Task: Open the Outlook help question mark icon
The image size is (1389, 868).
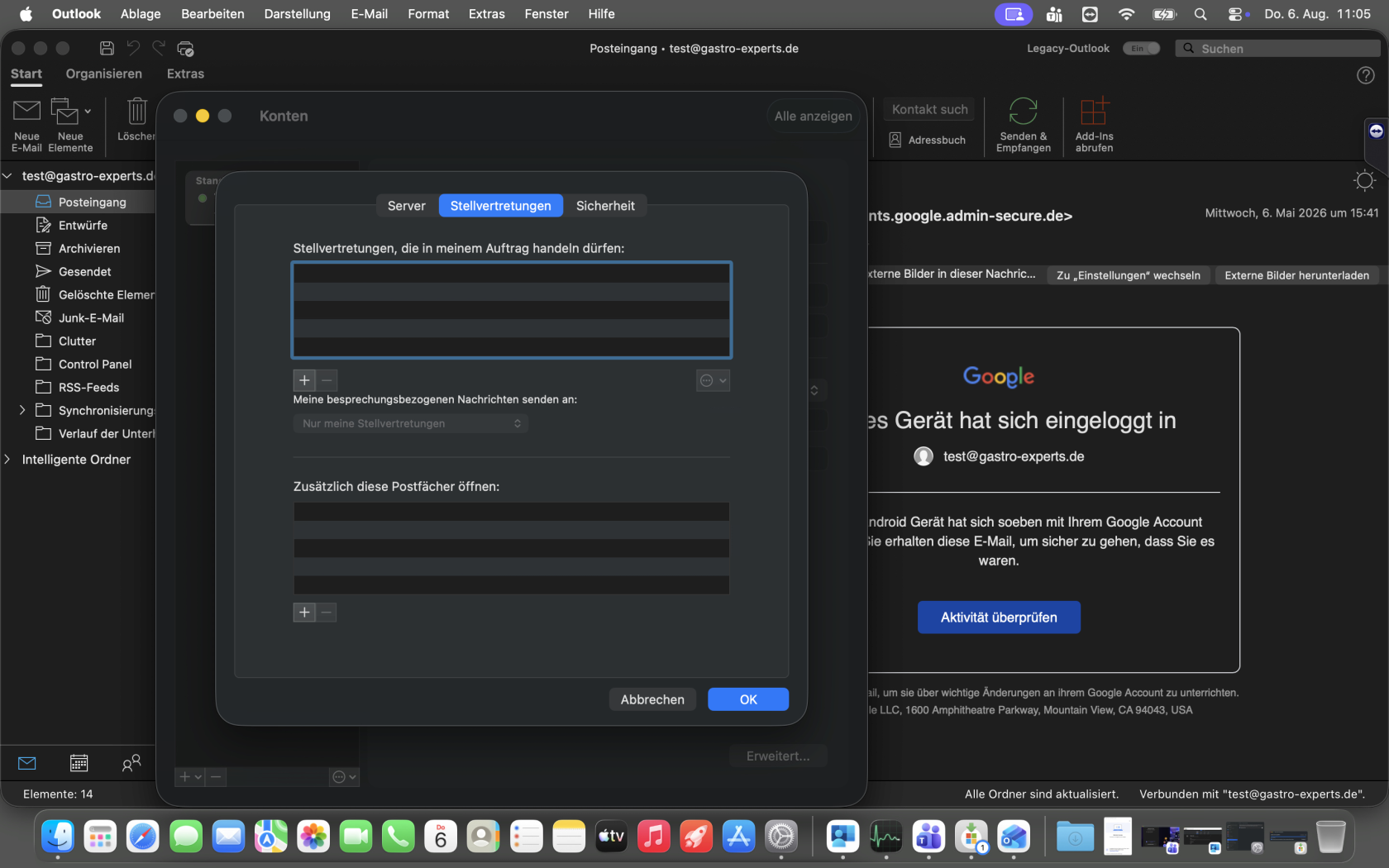Action: click(x=1366, y=75)
